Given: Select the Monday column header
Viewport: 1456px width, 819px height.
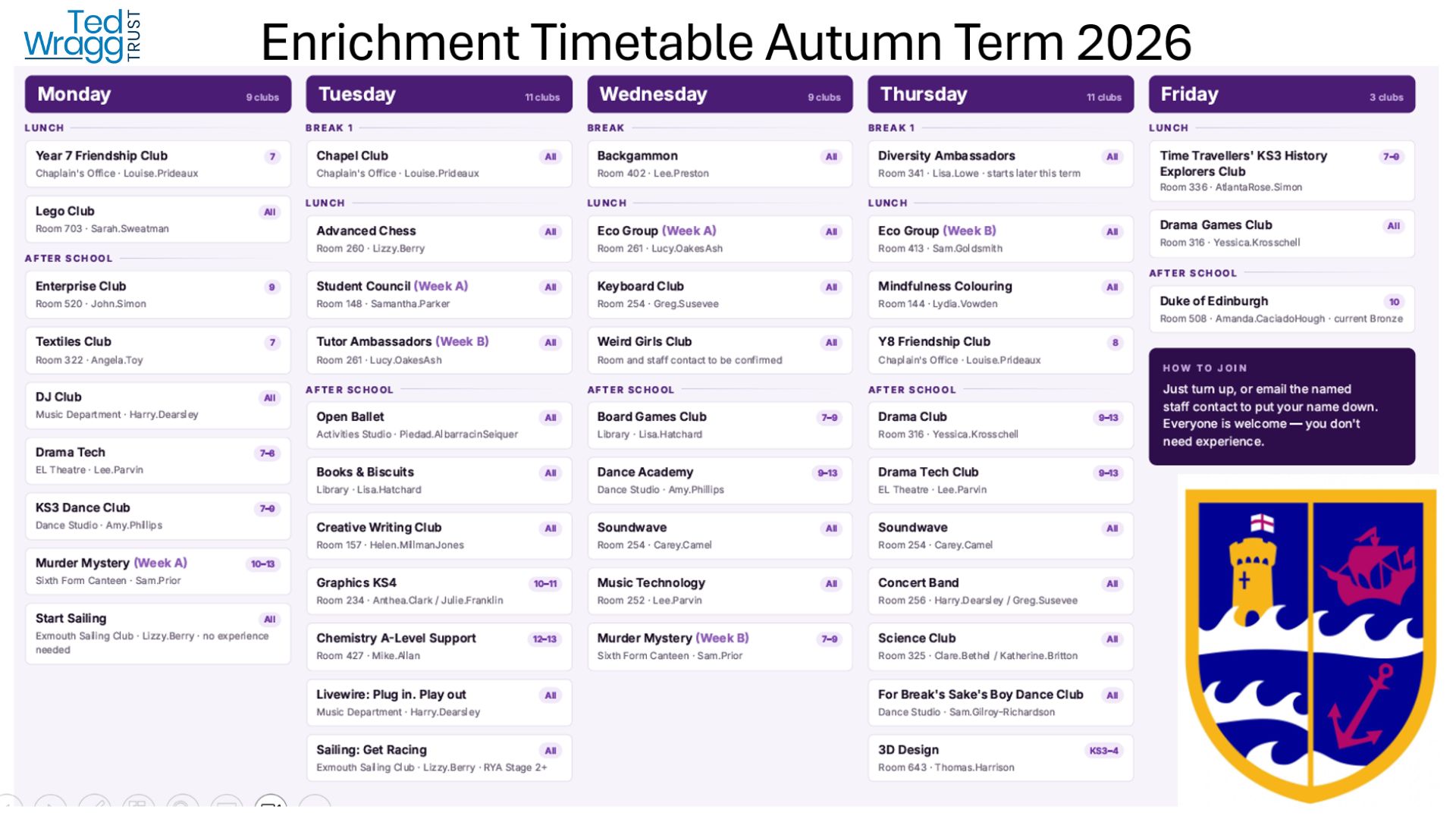Looking at the screenshot, I should coord(158,94).
